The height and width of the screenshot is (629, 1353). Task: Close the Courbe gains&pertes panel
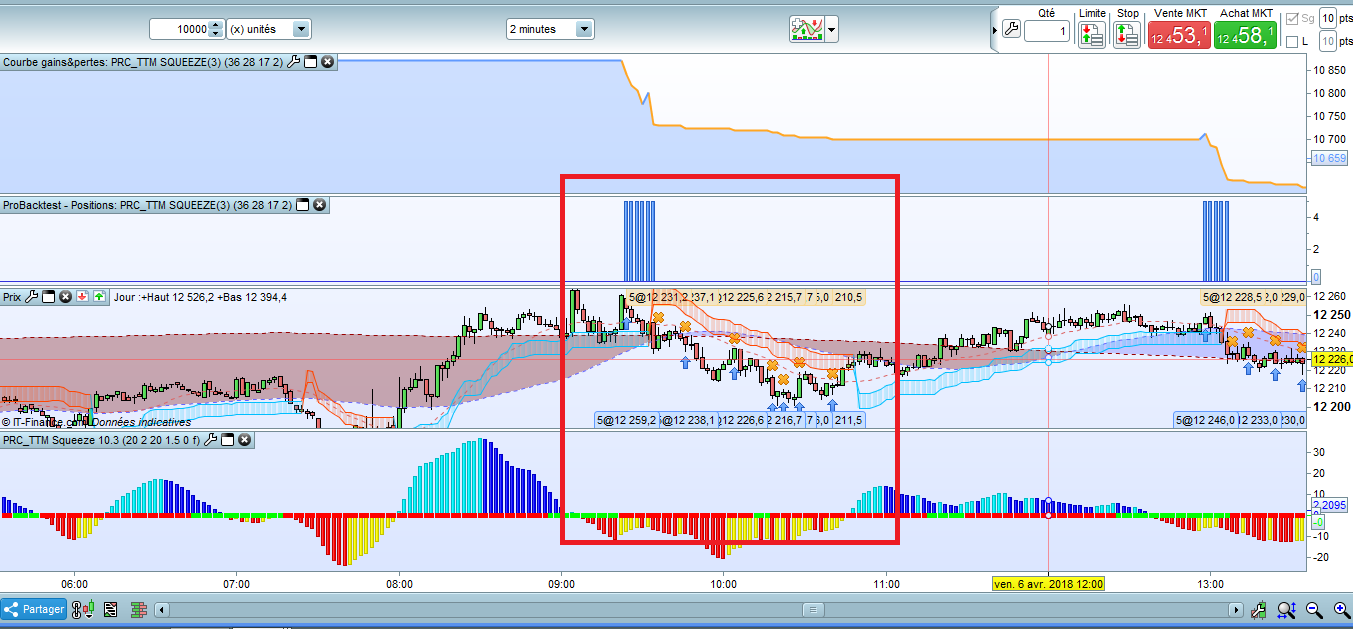point(327,62)
